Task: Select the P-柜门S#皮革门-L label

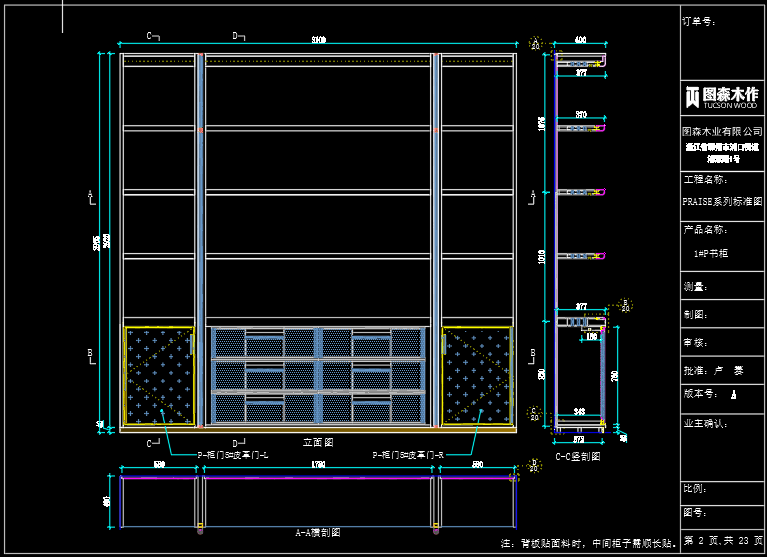Action: click(x=232, y=455)
